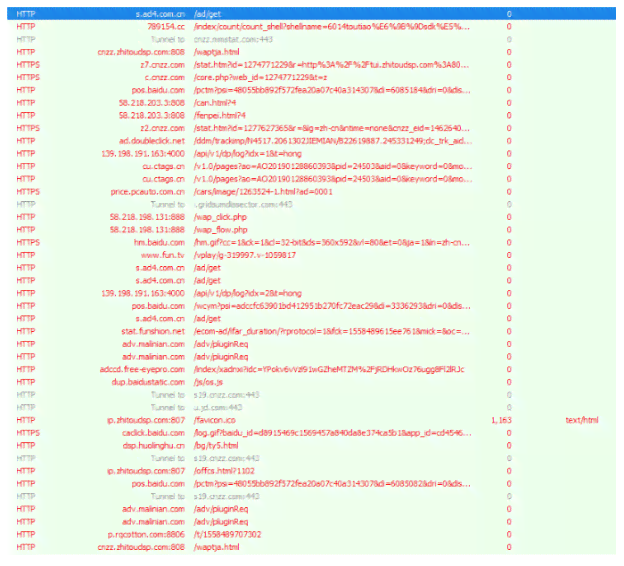Image resolution: width=624 pixels, height=566 pixels.
Task: Click the /bg/ty5.html URL
Action: point(216,446)
